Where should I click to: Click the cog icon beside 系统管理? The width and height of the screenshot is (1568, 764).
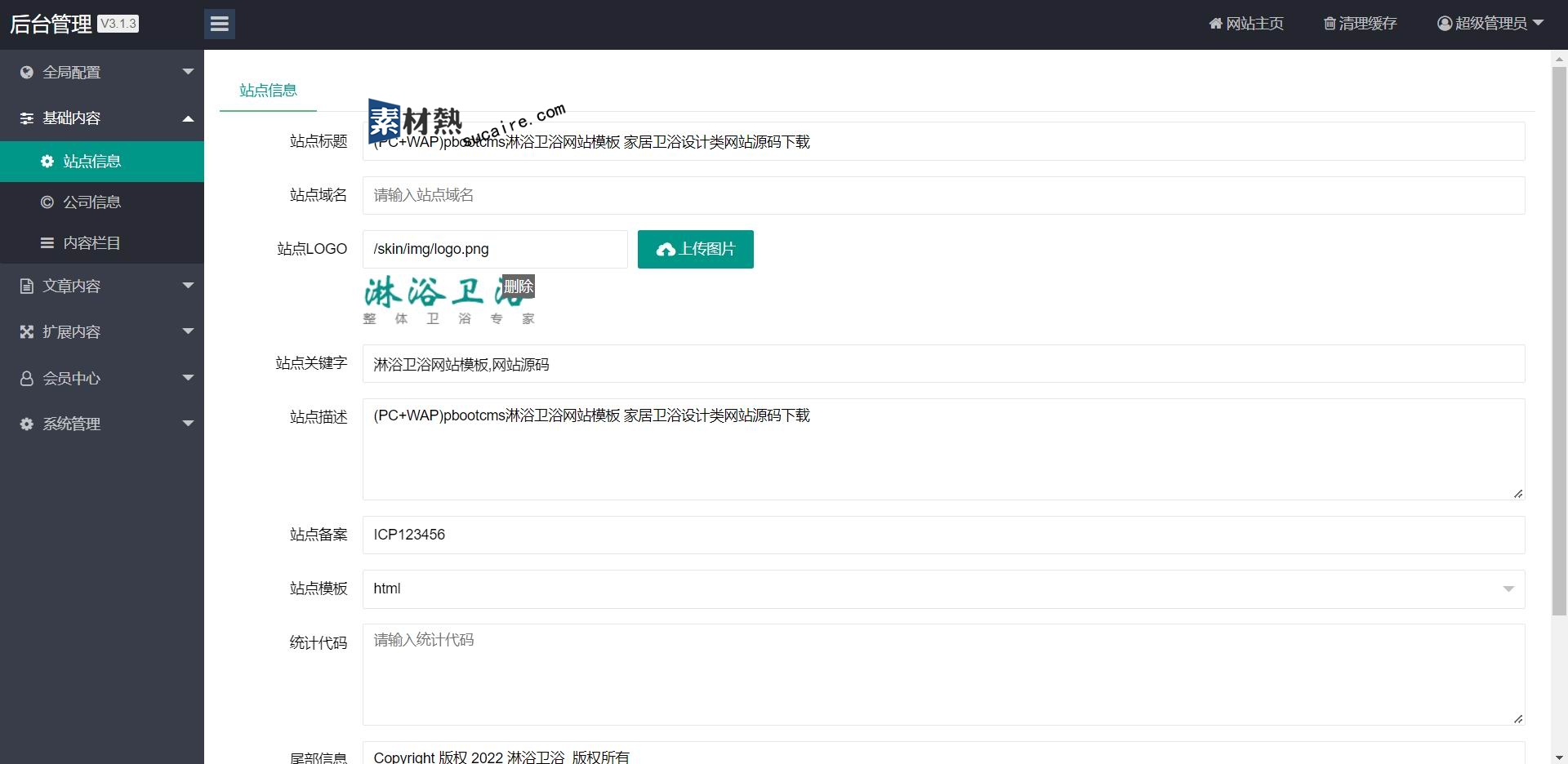27,424
